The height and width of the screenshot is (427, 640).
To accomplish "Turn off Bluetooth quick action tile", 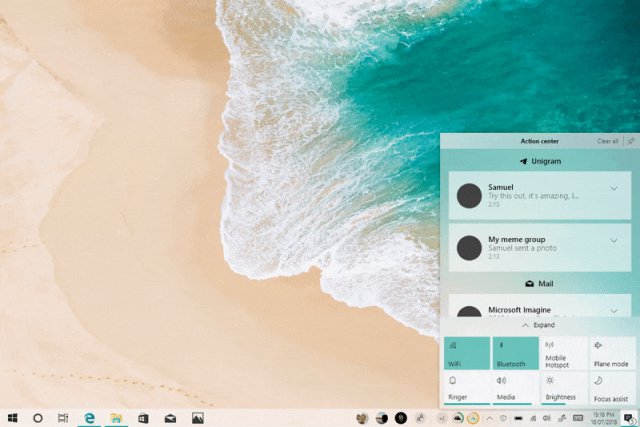I will pos(515,353).
